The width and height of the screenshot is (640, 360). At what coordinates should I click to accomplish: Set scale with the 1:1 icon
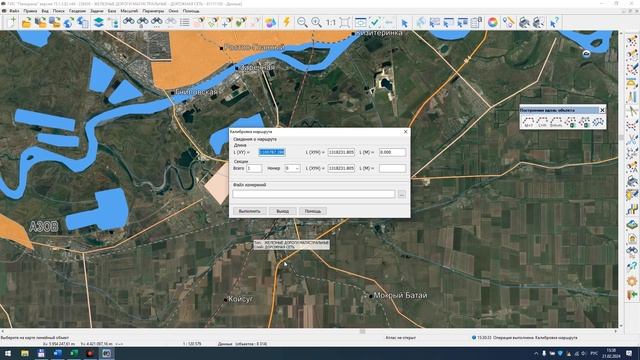click(x=330, y=22)
